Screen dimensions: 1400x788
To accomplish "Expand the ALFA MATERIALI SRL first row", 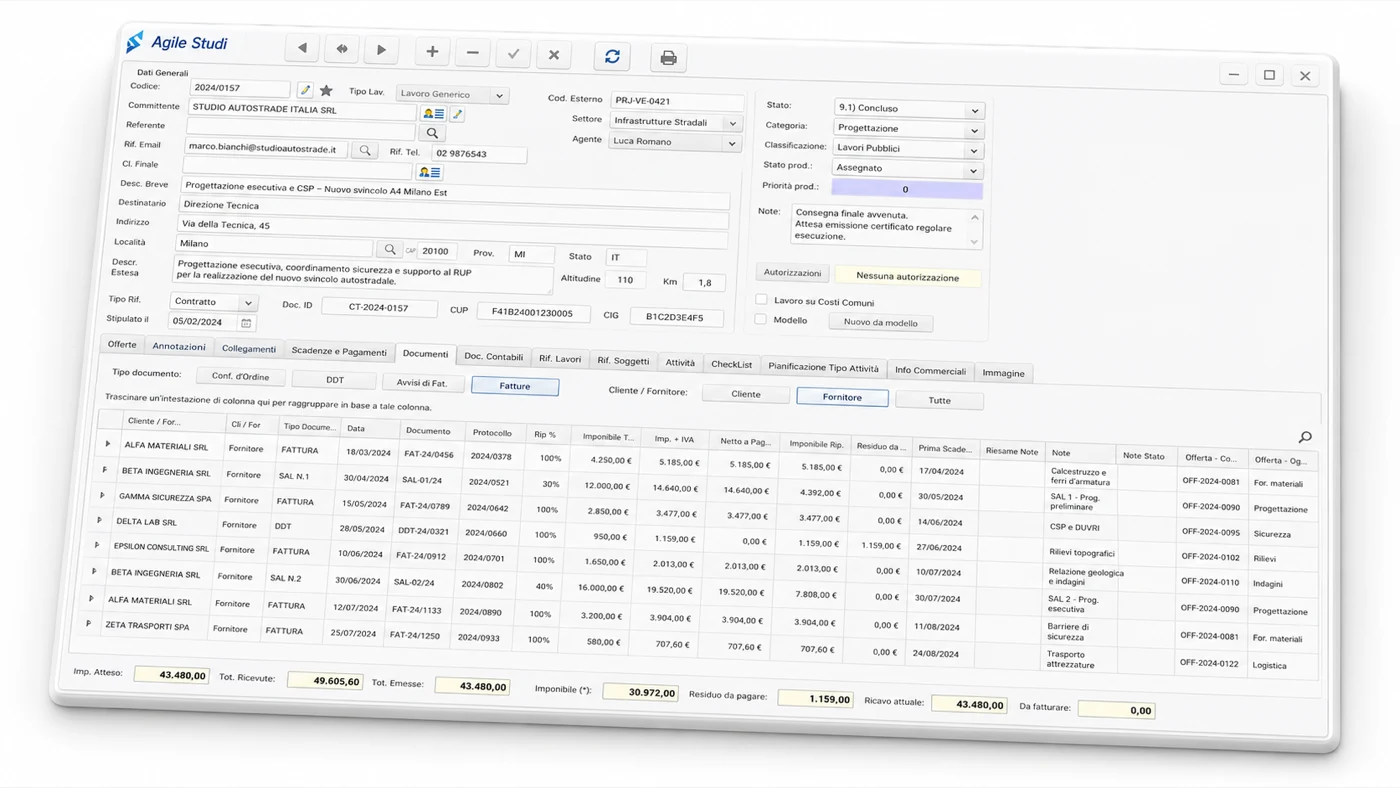I will pyautogui.click(x=108, y=444).
